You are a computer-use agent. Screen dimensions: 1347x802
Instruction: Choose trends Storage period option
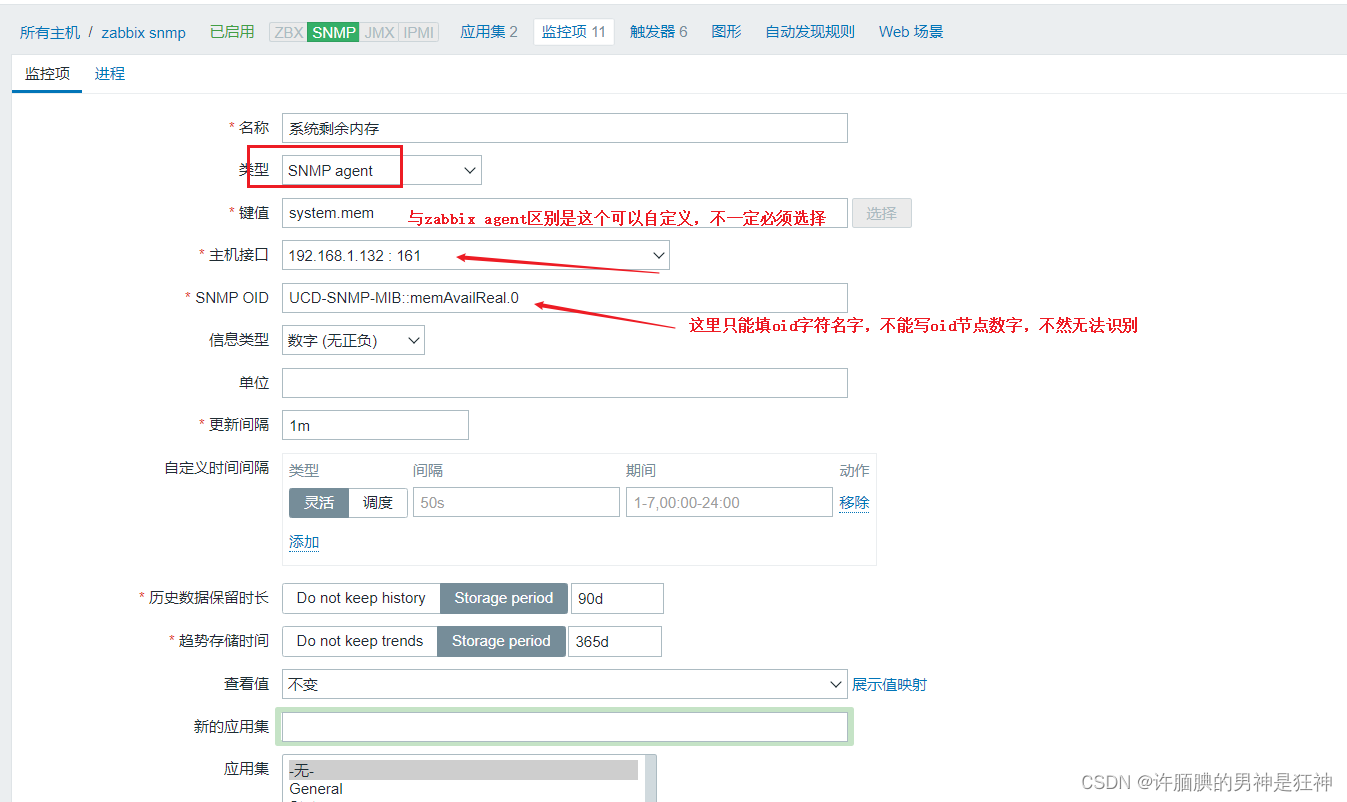pos(501,641)
